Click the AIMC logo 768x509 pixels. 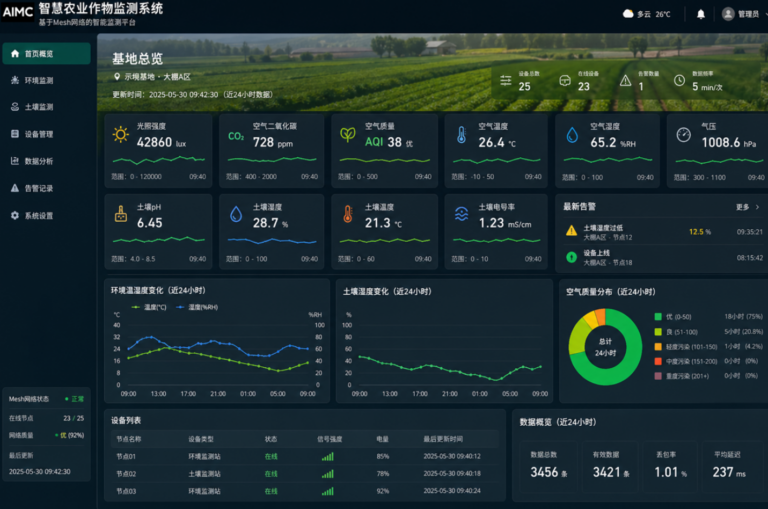point(18,11)
